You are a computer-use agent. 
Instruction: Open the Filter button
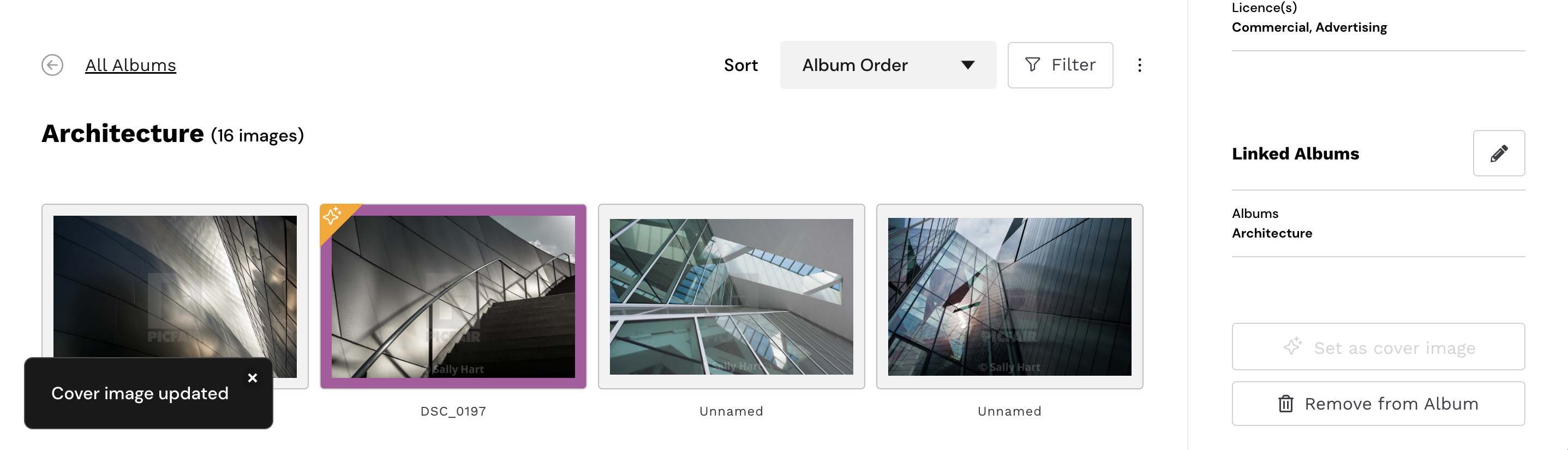point(1060,65)
